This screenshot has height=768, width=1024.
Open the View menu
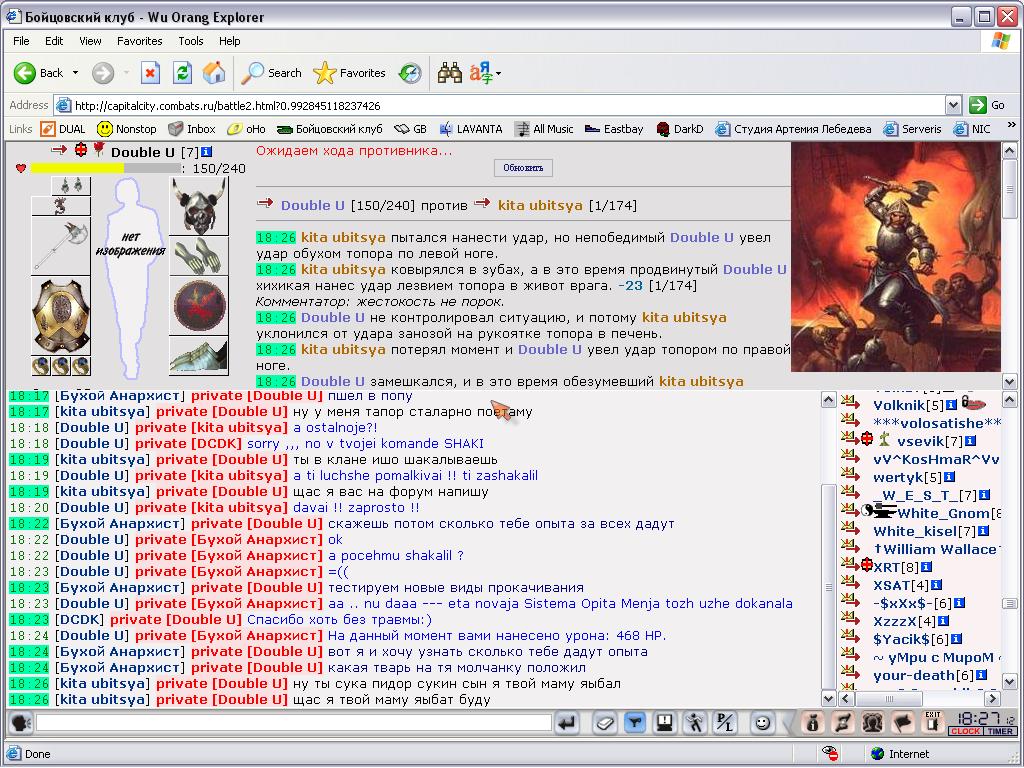[x=90, y=41]
